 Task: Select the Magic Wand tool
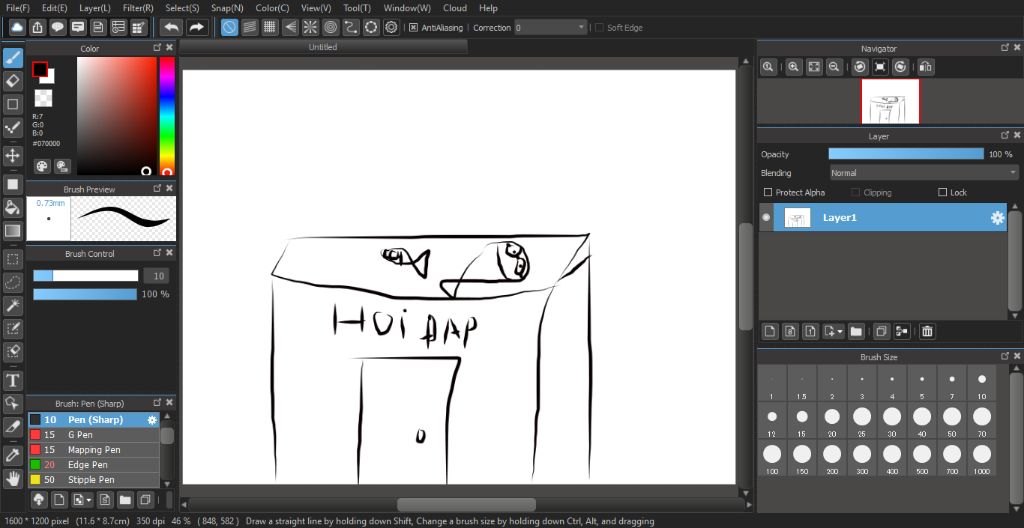[12, 305]
